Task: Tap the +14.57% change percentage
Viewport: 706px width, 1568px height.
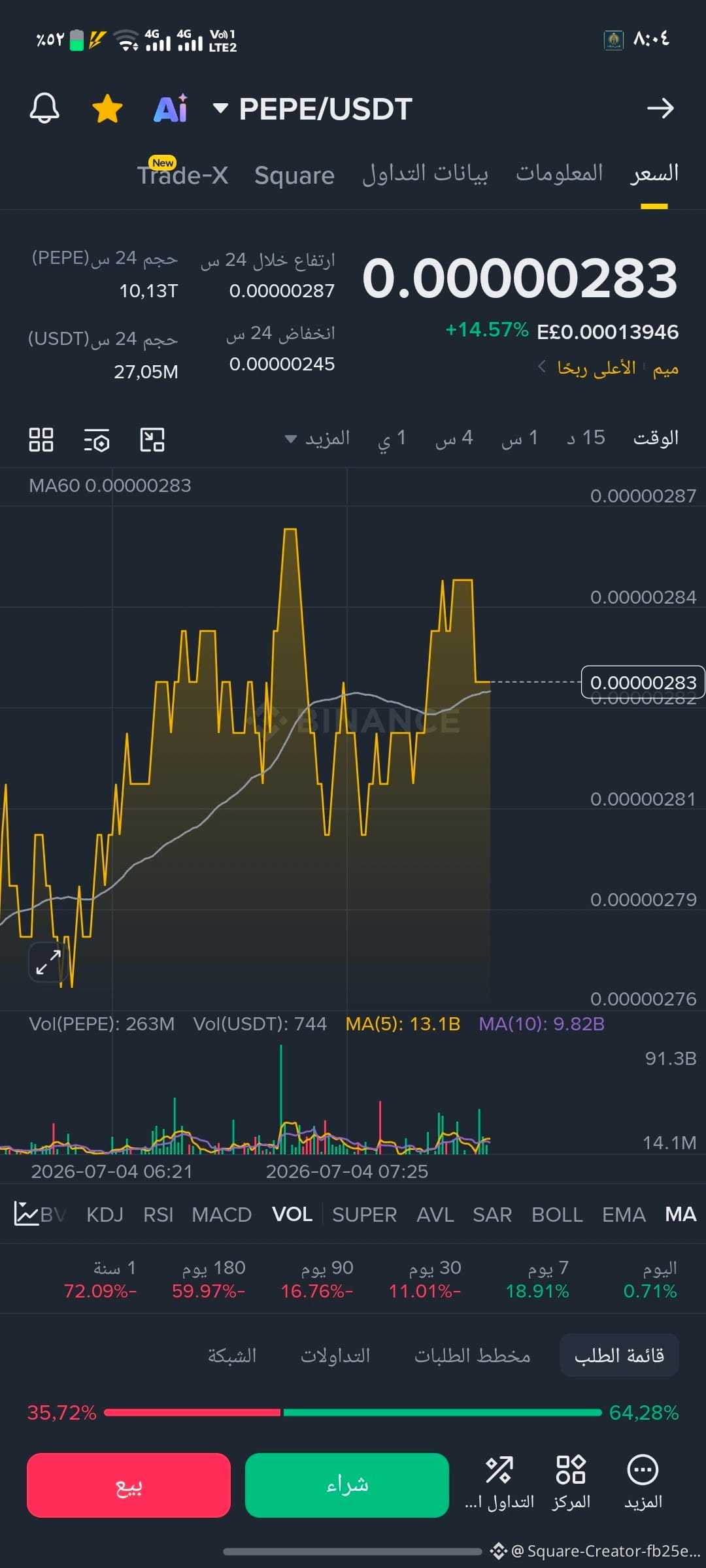Action: coord(487,330)
